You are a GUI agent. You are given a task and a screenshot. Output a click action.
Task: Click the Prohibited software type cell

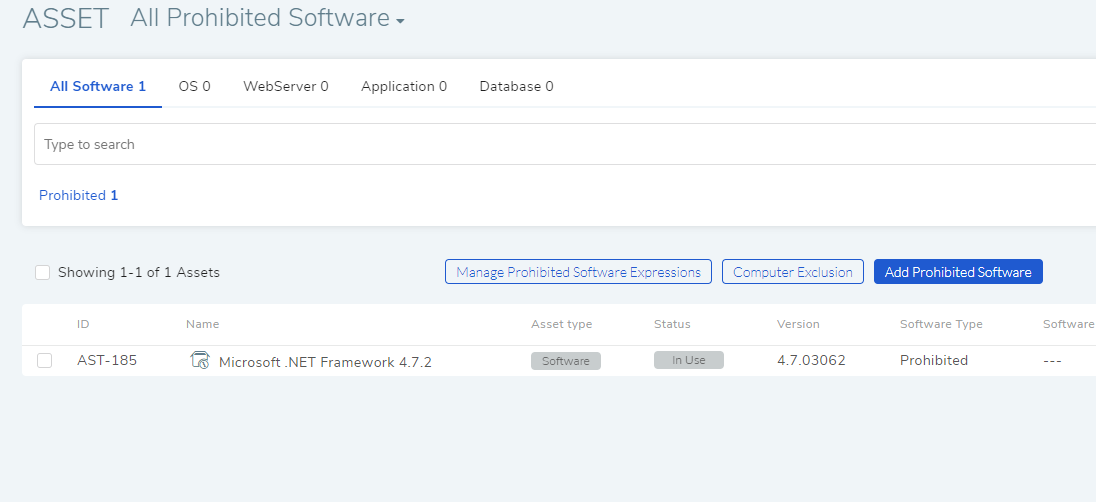coord(934,360)
